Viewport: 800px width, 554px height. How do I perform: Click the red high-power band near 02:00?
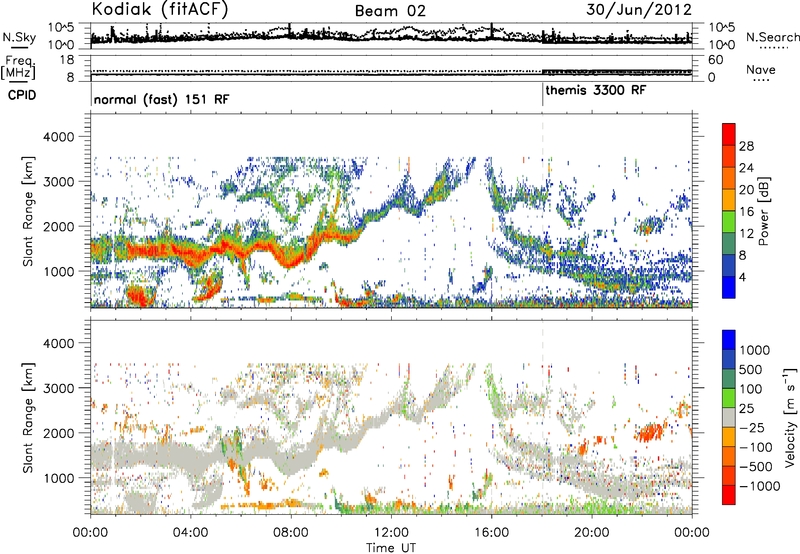click(x=140, y=296)
